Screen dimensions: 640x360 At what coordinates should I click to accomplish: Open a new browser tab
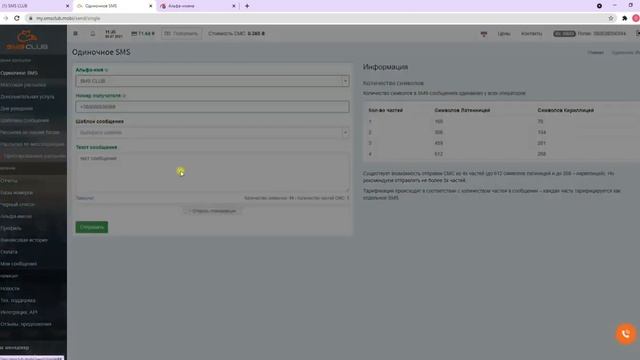click(x=247, y=6)
